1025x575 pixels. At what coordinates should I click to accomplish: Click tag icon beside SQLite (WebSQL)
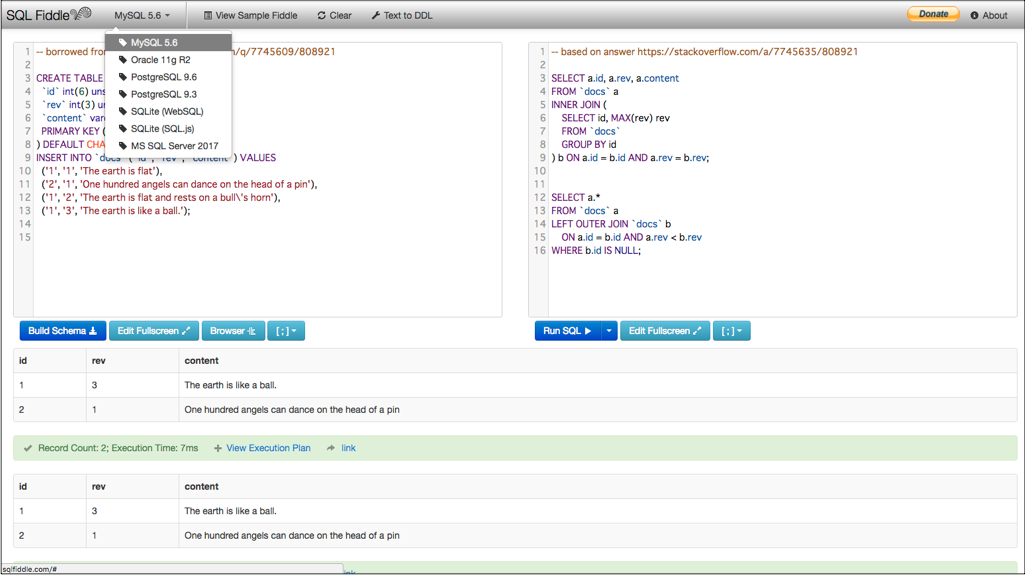(122, 112)
